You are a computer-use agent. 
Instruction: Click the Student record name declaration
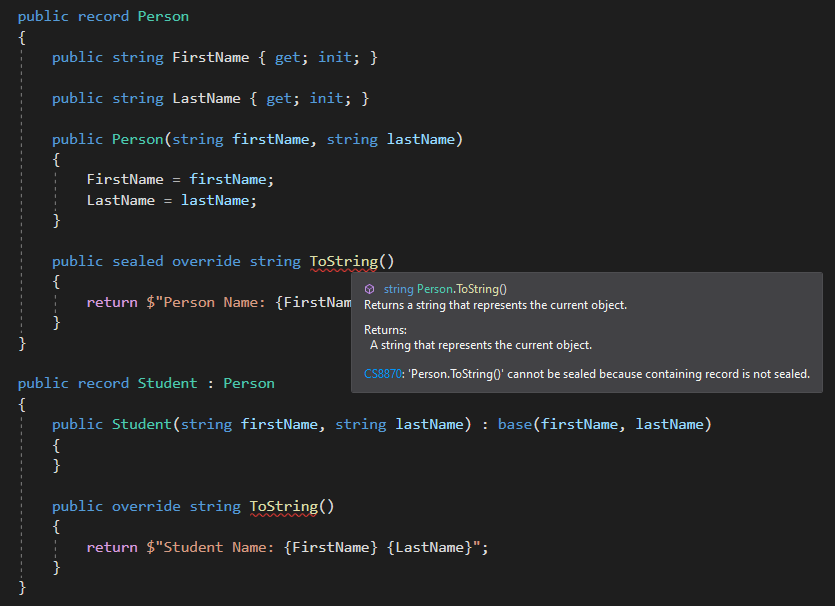(167, 383)
